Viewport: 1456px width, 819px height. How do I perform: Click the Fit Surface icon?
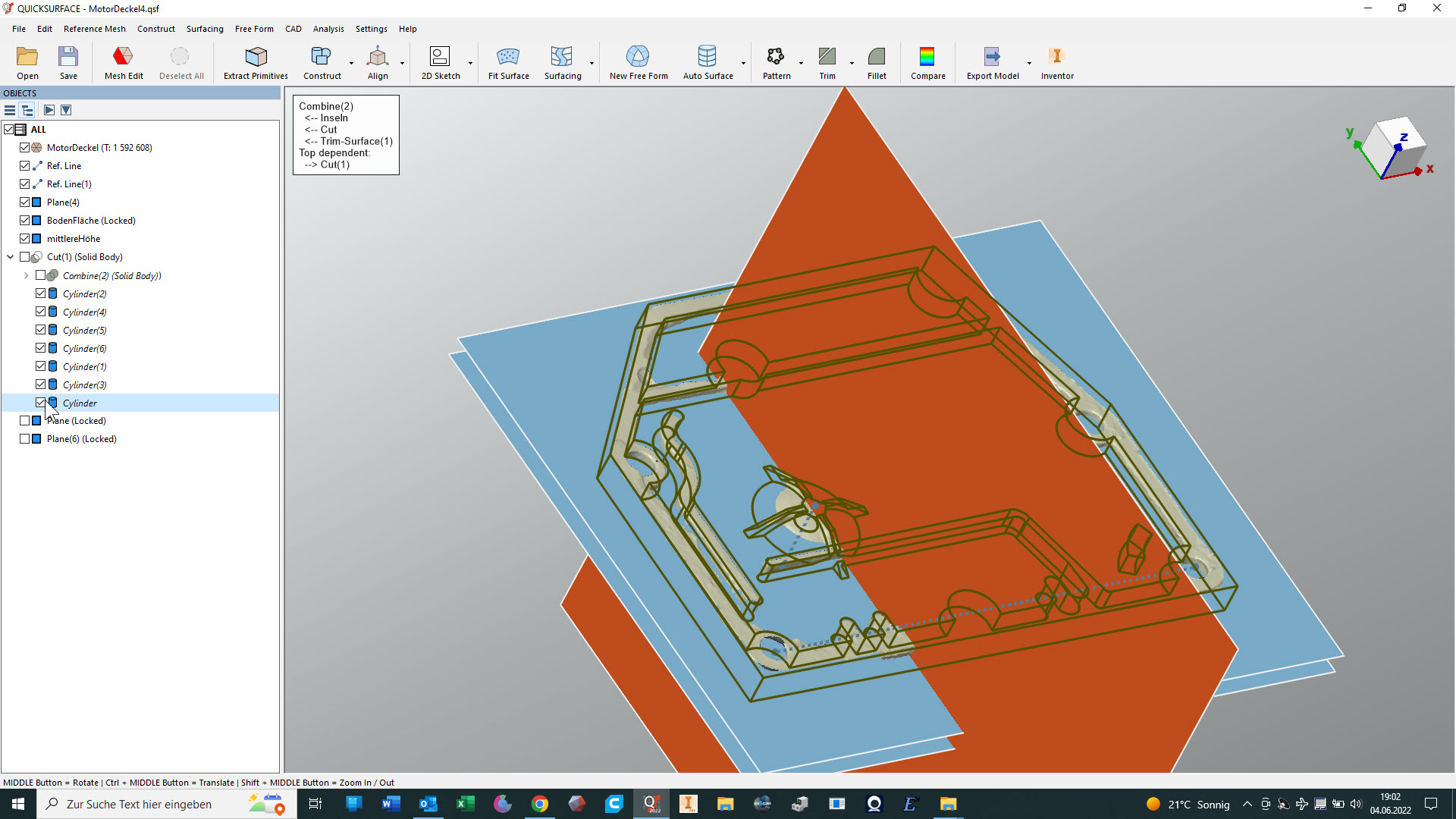point(508,57)
